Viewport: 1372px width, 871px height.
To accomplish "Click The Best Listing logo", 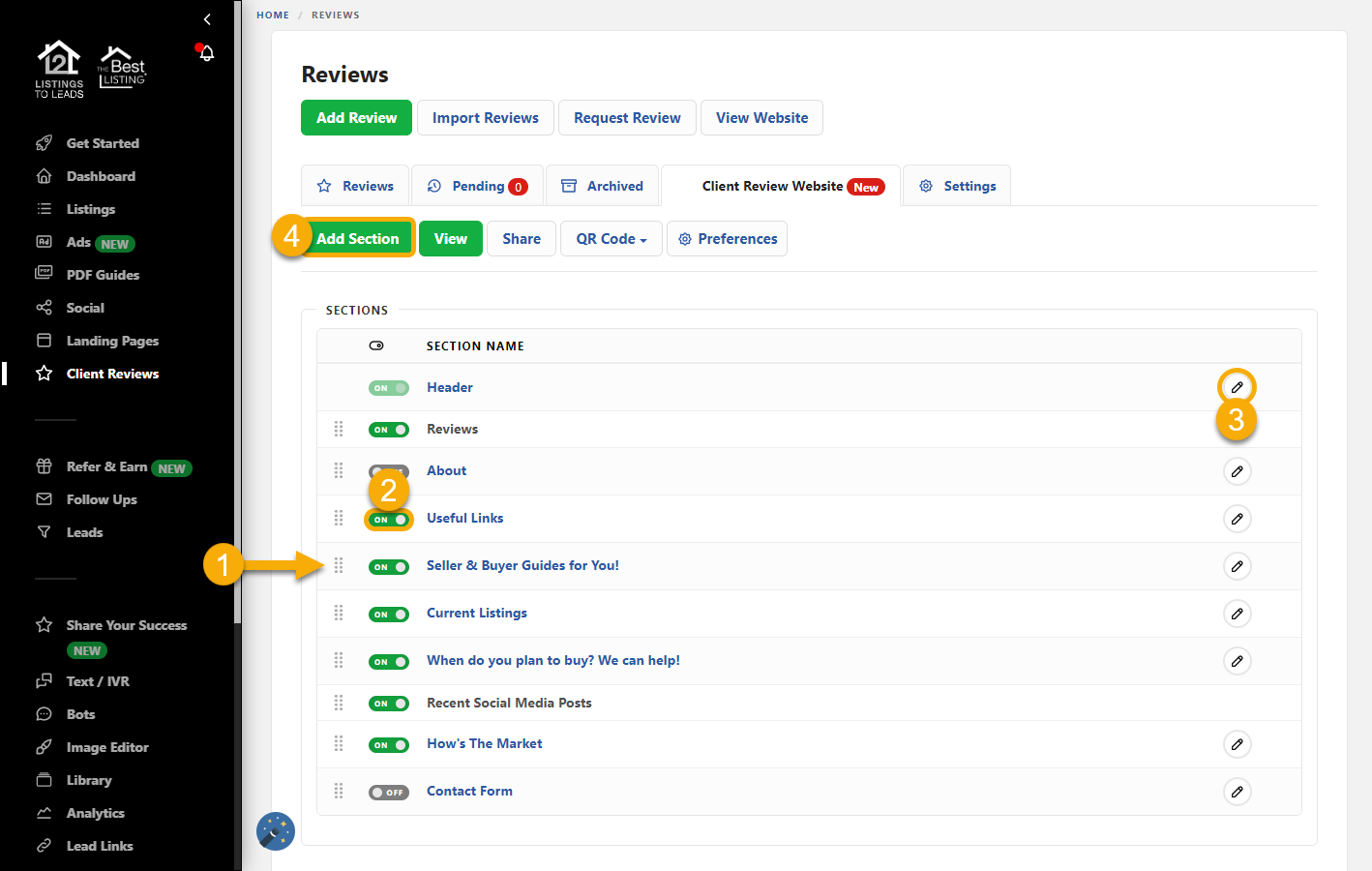I will point(123,68).
